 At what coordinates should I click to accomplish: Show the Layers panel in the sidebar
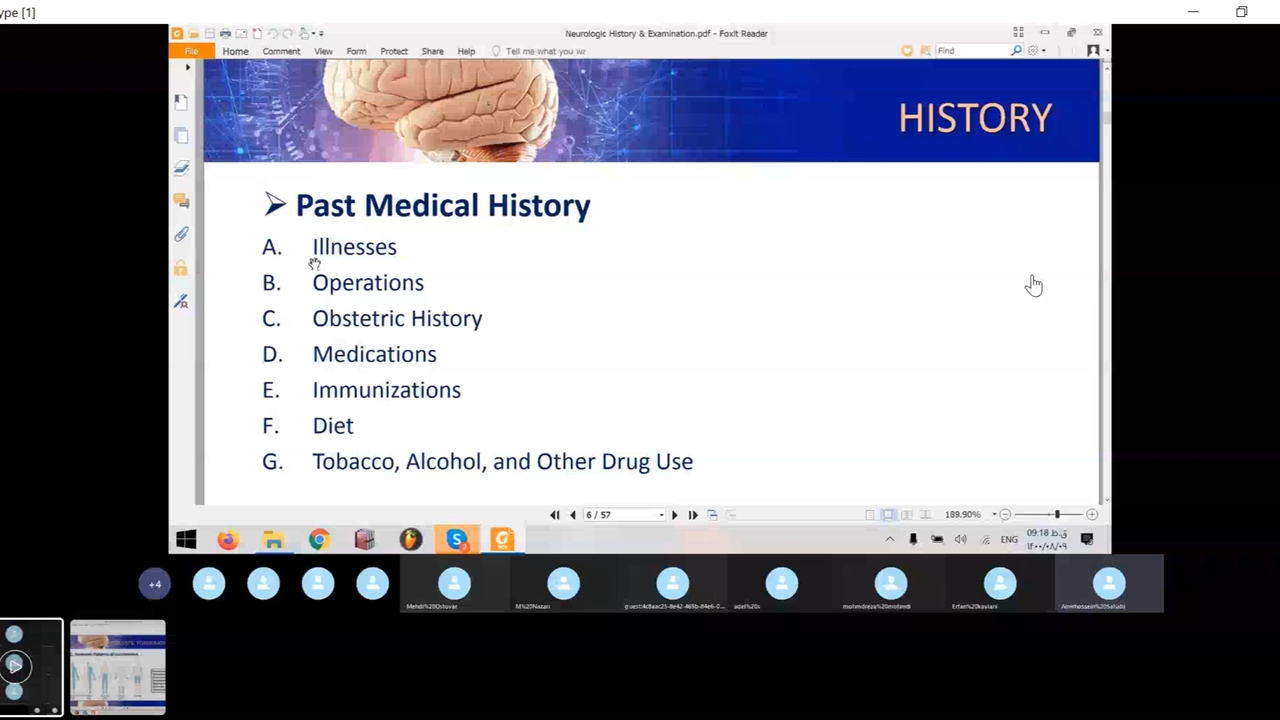click(x=181, y=168)
